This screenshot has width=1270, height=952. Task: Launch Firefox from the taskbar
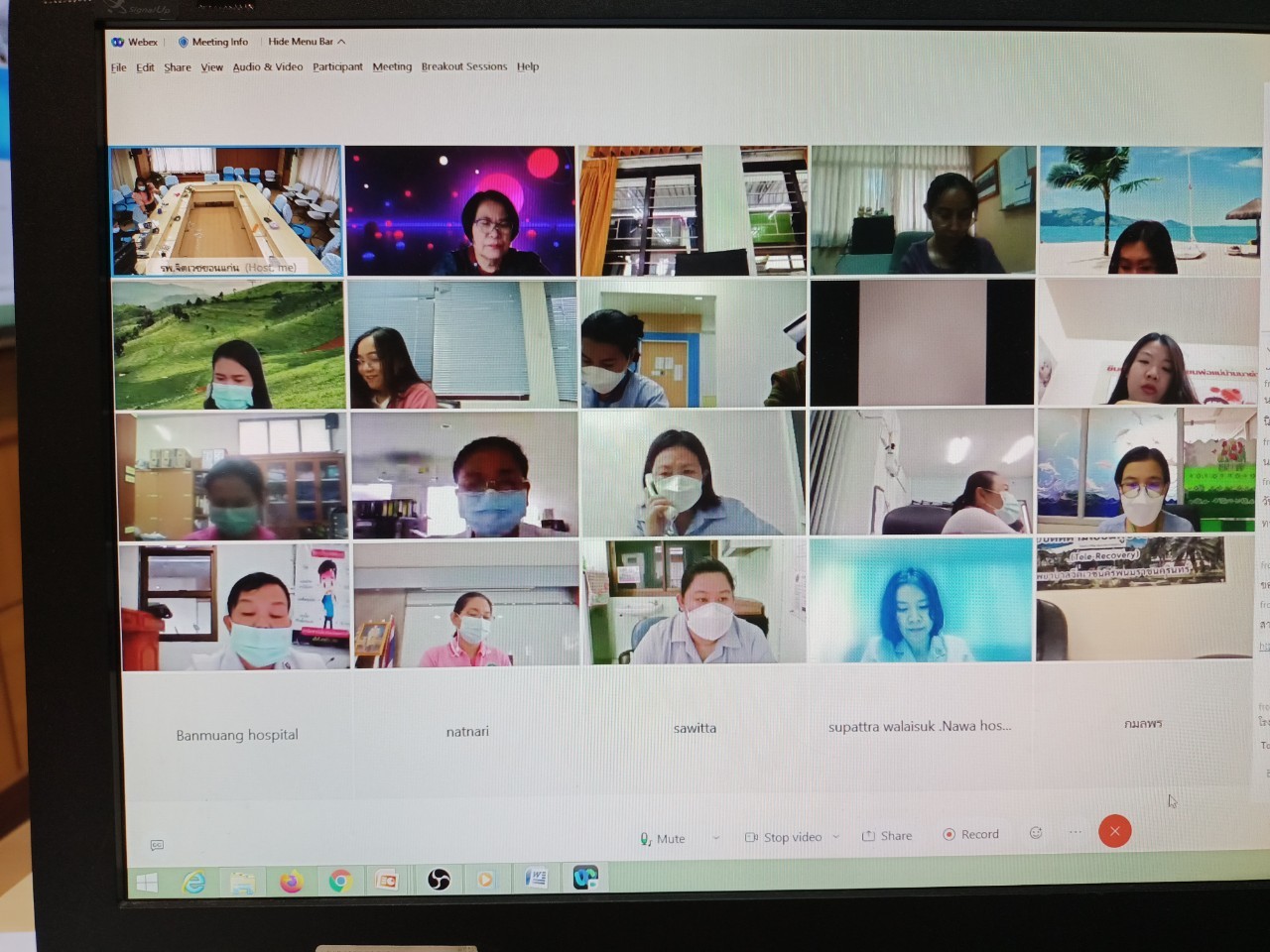coord(291,881)
